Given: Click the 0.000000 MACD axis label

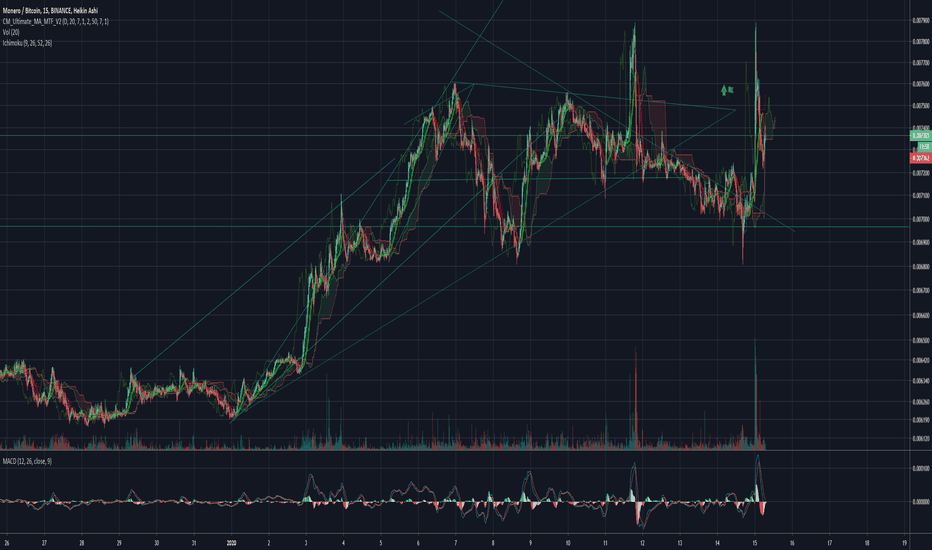Looking at the screenshot, I should coord(921,501).
